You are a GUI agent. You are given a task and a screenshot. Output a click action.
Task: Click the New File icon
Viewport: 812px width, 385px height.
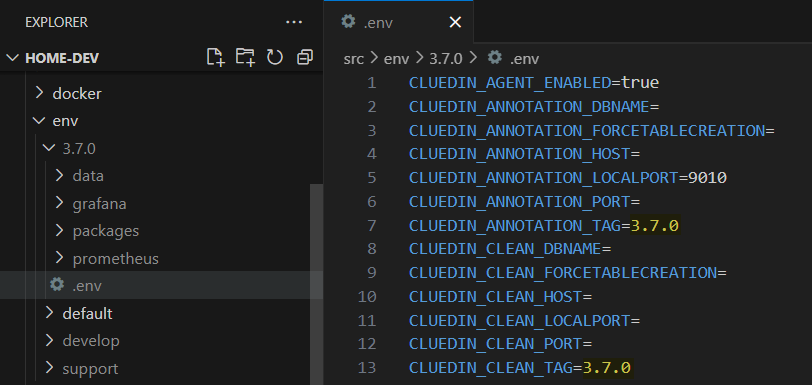215,58
